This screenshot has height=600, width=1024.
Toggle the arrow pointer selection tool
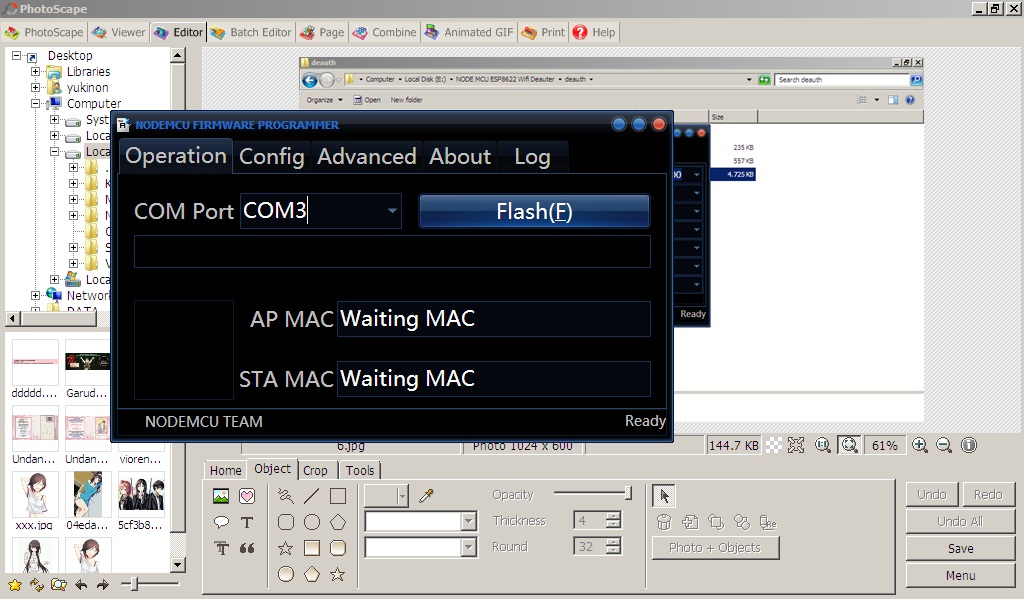(664, 496)
